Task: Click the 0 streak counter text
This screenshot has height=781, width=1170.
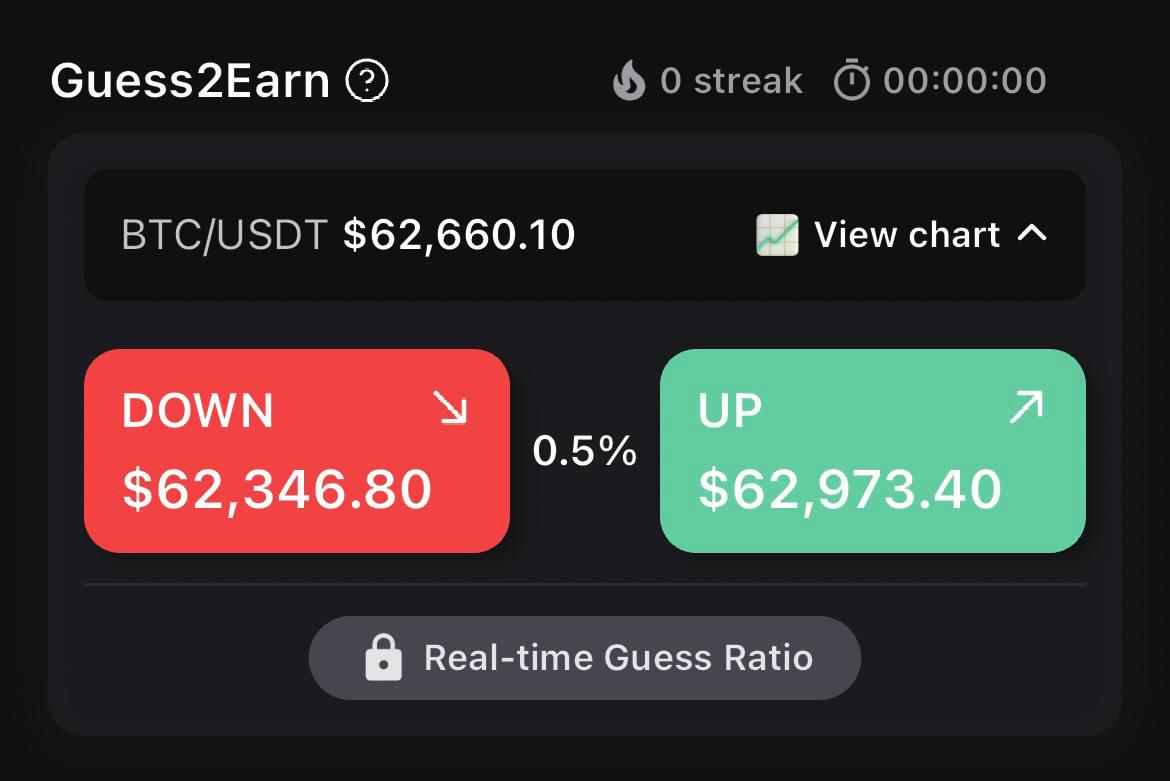Action: [731, 81]
